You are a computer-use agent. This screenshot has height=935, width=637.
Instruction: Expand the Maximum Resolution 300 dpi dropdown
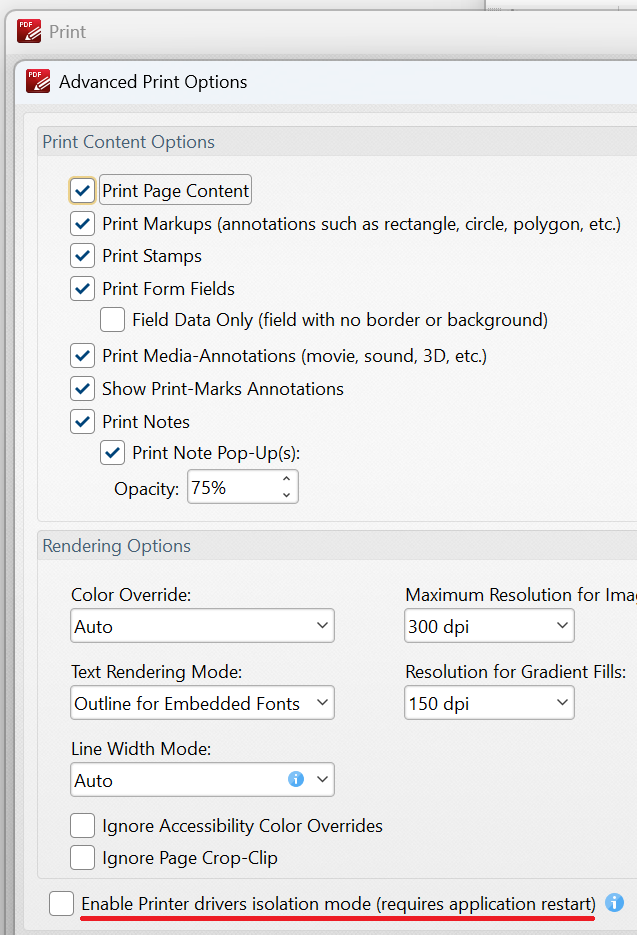point(489,626)
